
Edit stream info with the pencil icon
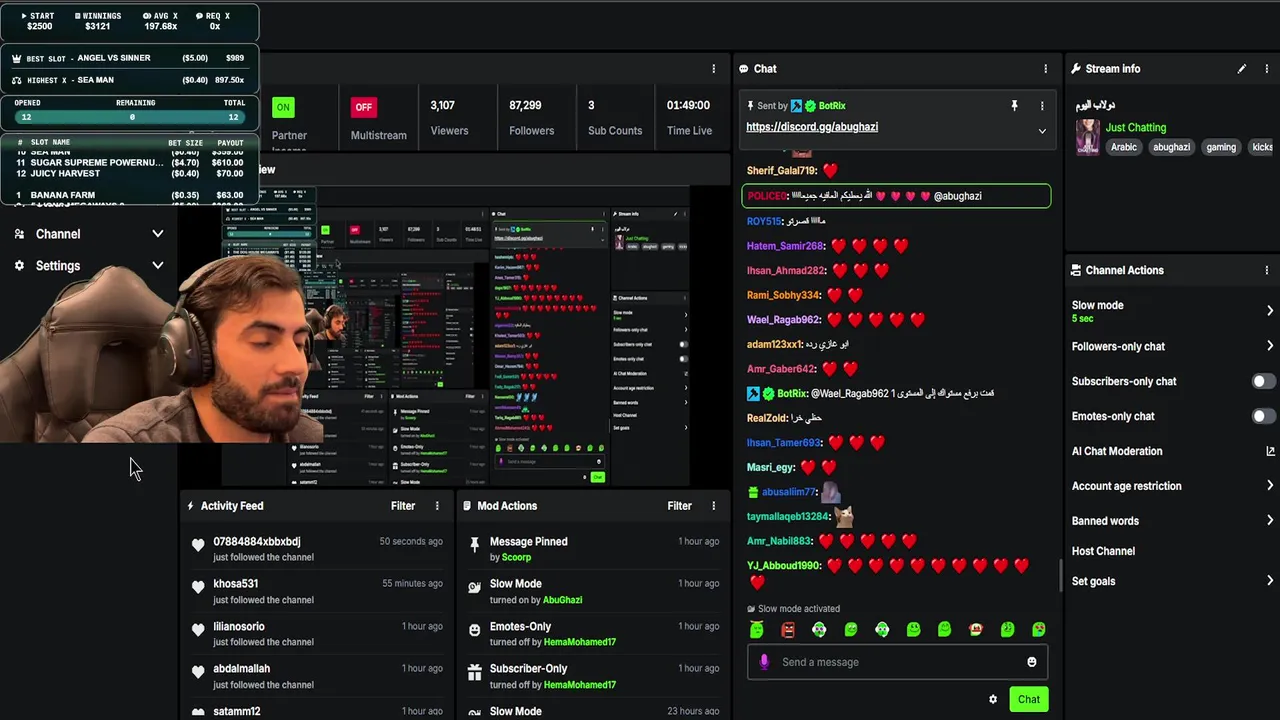(x=1241, y=69)
